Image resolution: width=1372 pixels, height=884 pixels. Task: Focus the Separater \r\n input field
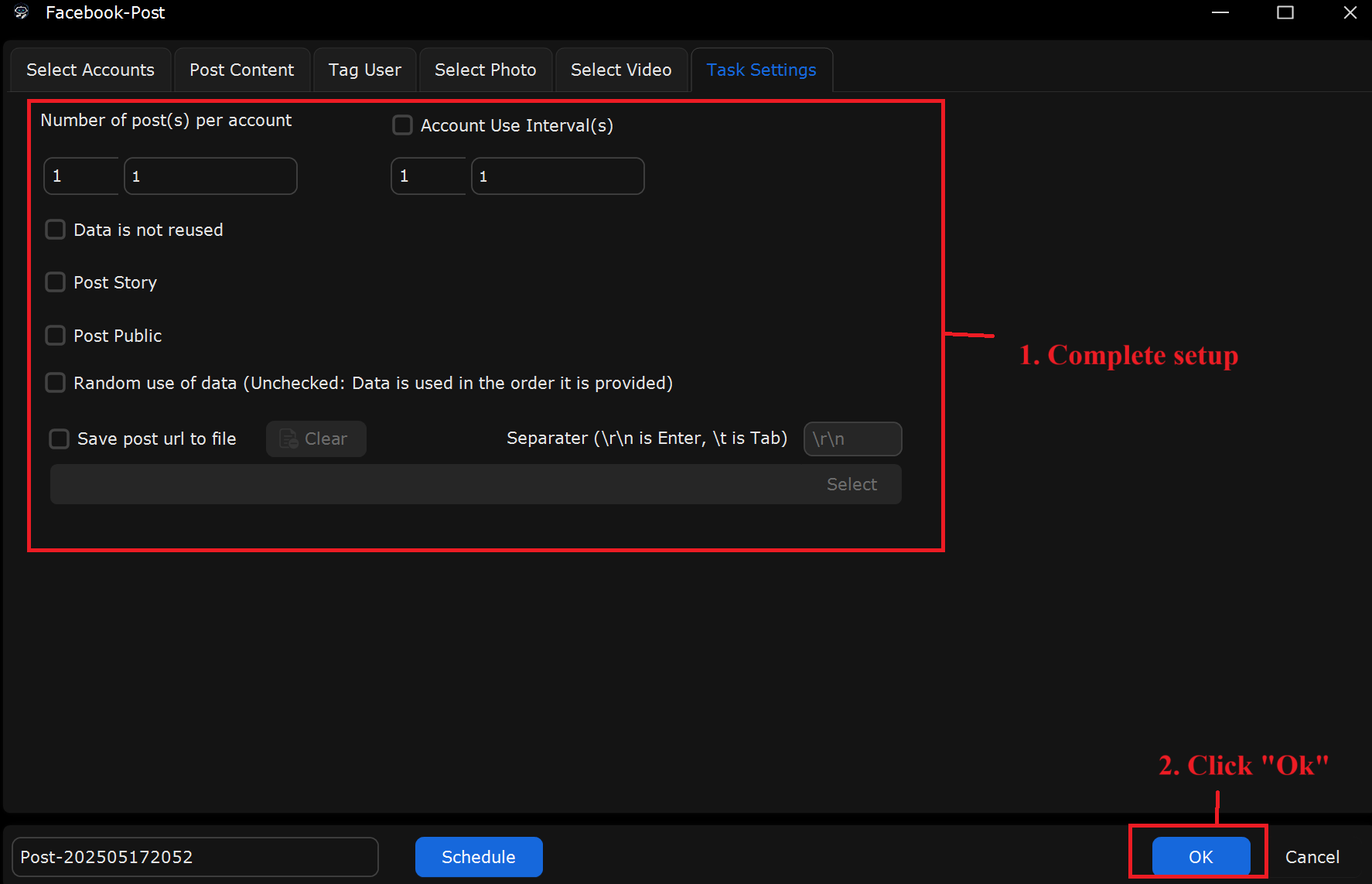pos(852,439)
